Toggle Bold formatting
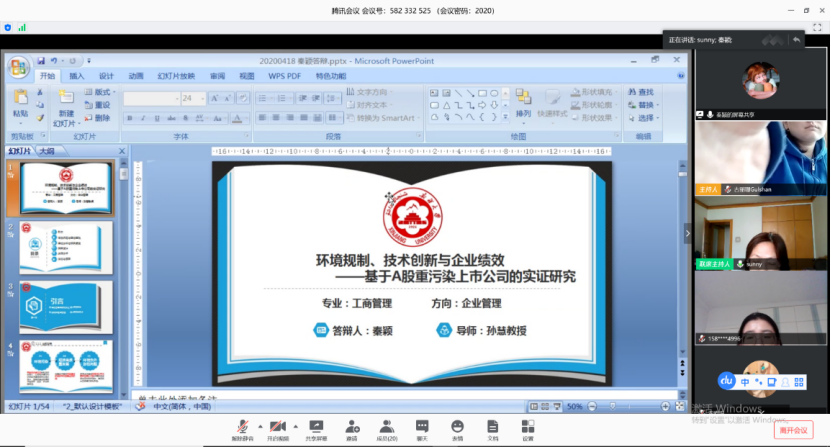The width and height of the screenshot is (831, 448). tap(130, 118)
